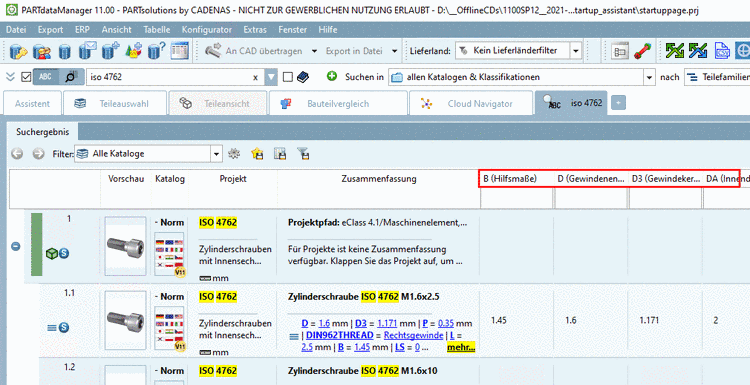Click the database with key icon

coord(18,51)
